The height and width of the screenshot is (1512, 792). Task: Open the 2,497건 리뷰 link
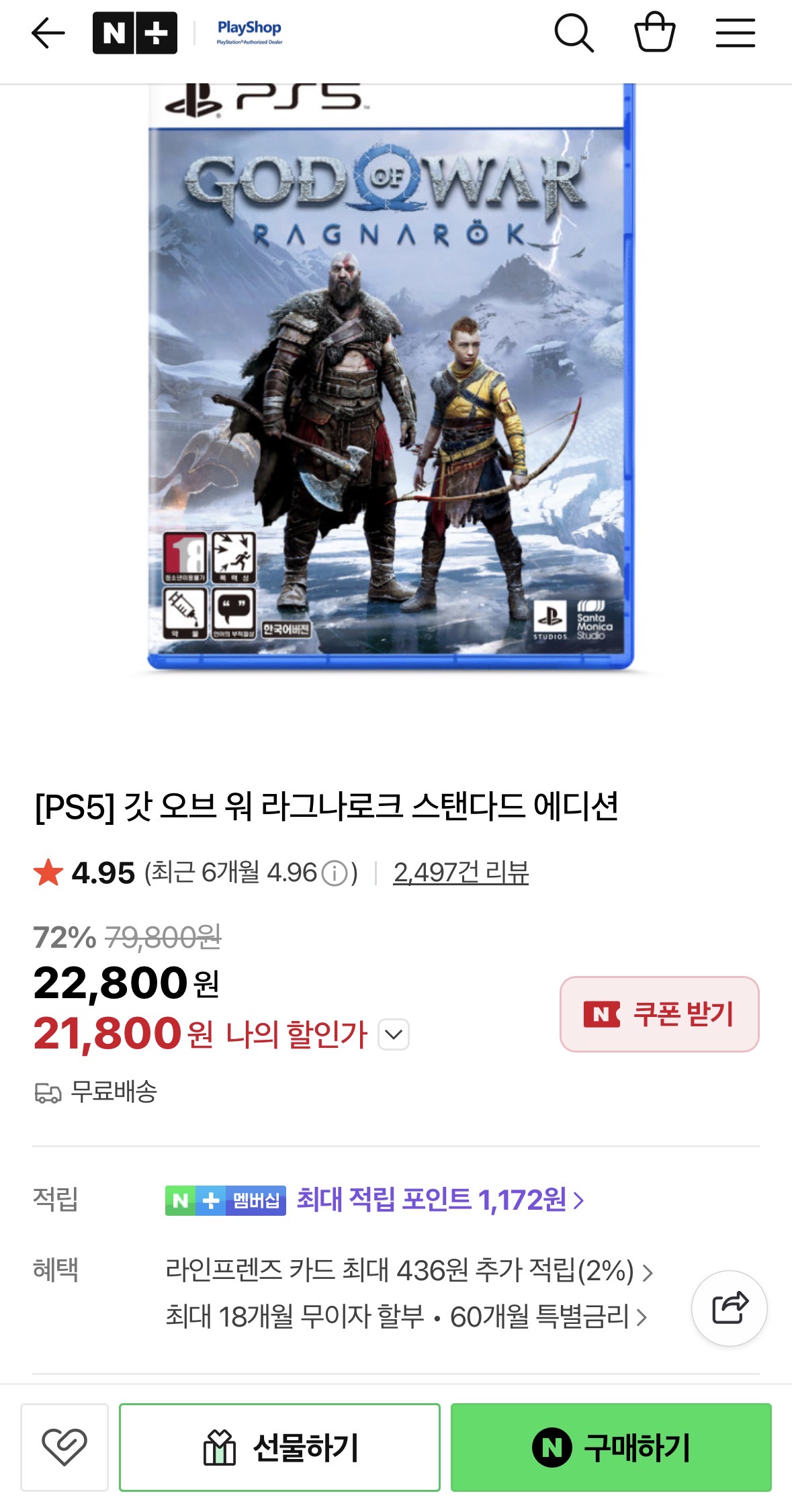point(461,873)
